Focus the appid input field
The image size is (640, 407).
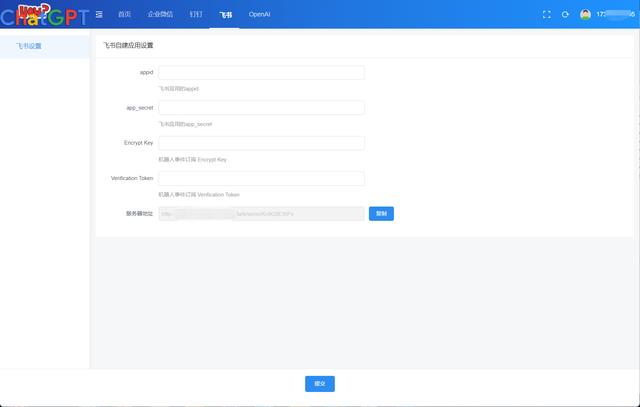coord(261,73)
